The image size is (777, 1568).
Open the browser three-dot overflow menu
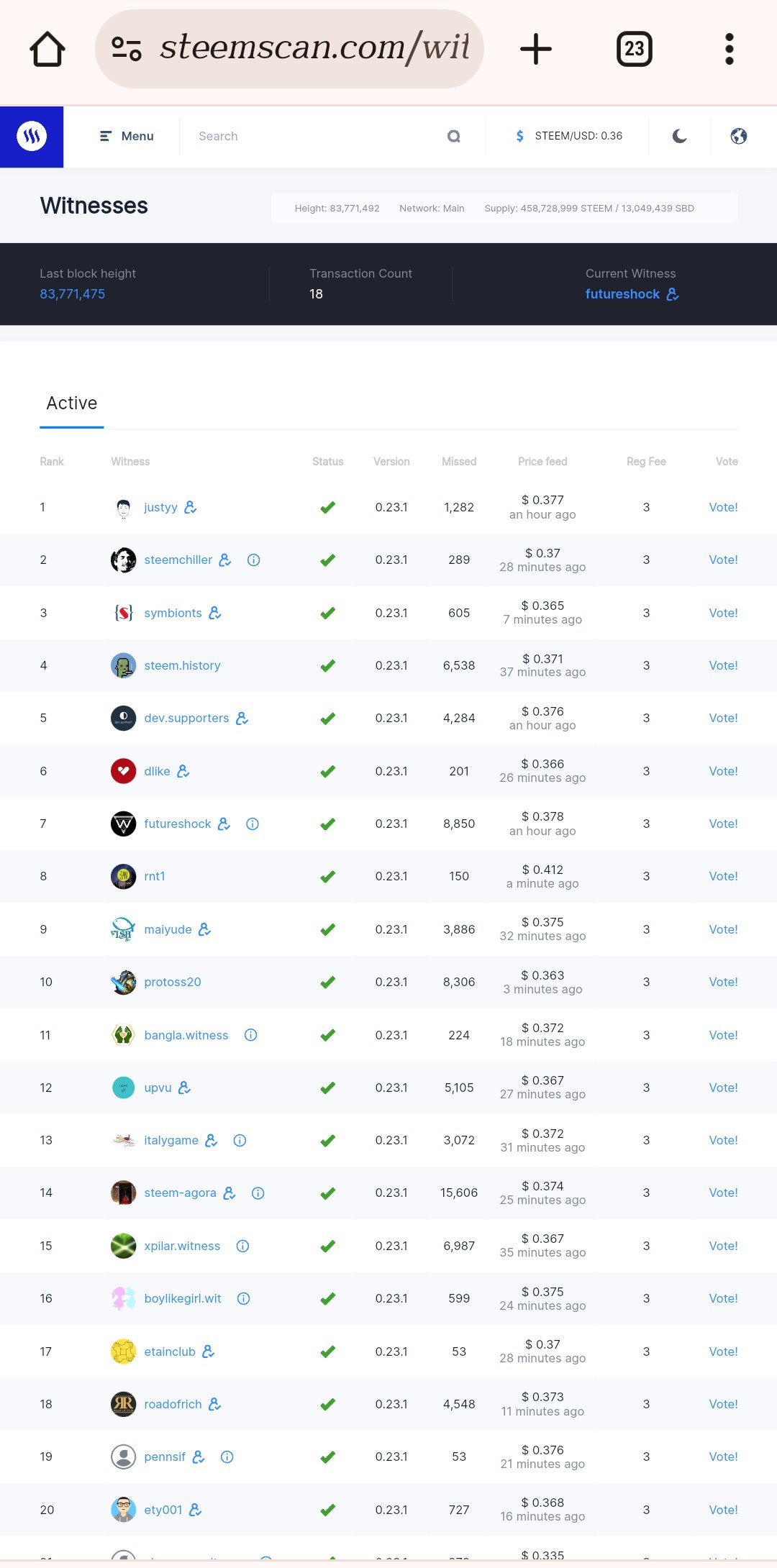729,49
